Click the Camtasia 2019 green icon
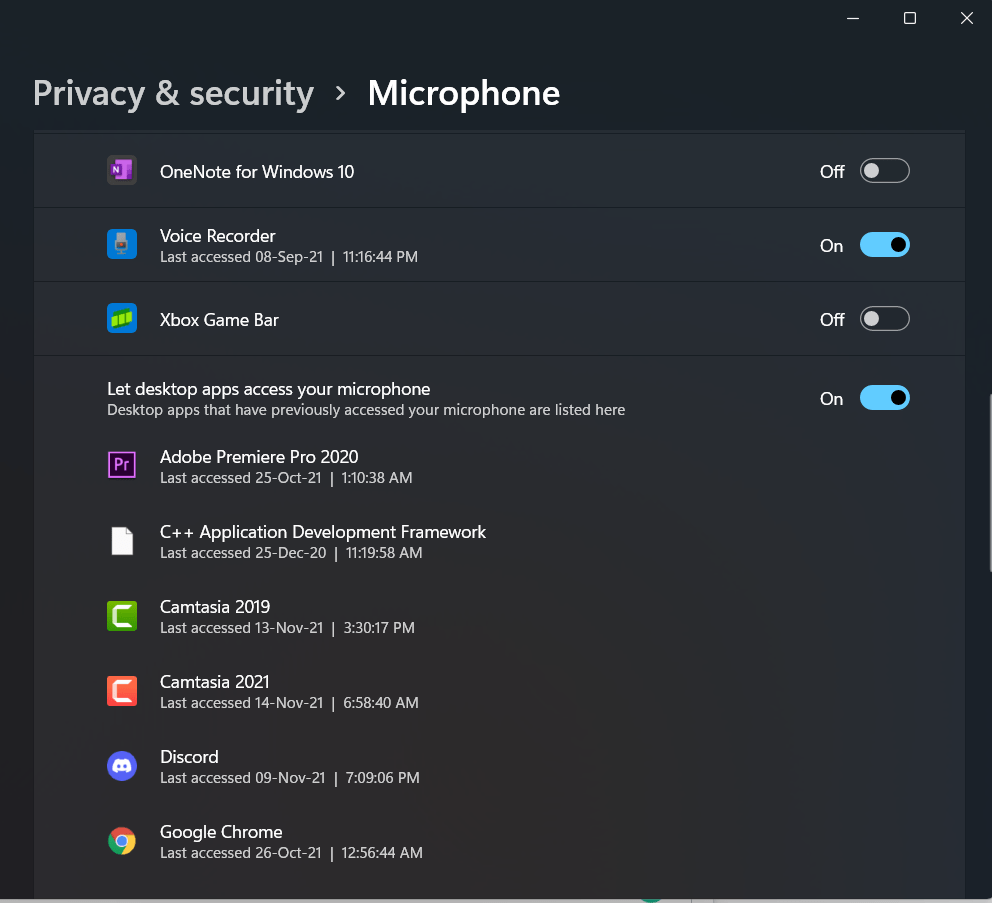The width and height of the screenshot is (992, 903). point(122,616)
